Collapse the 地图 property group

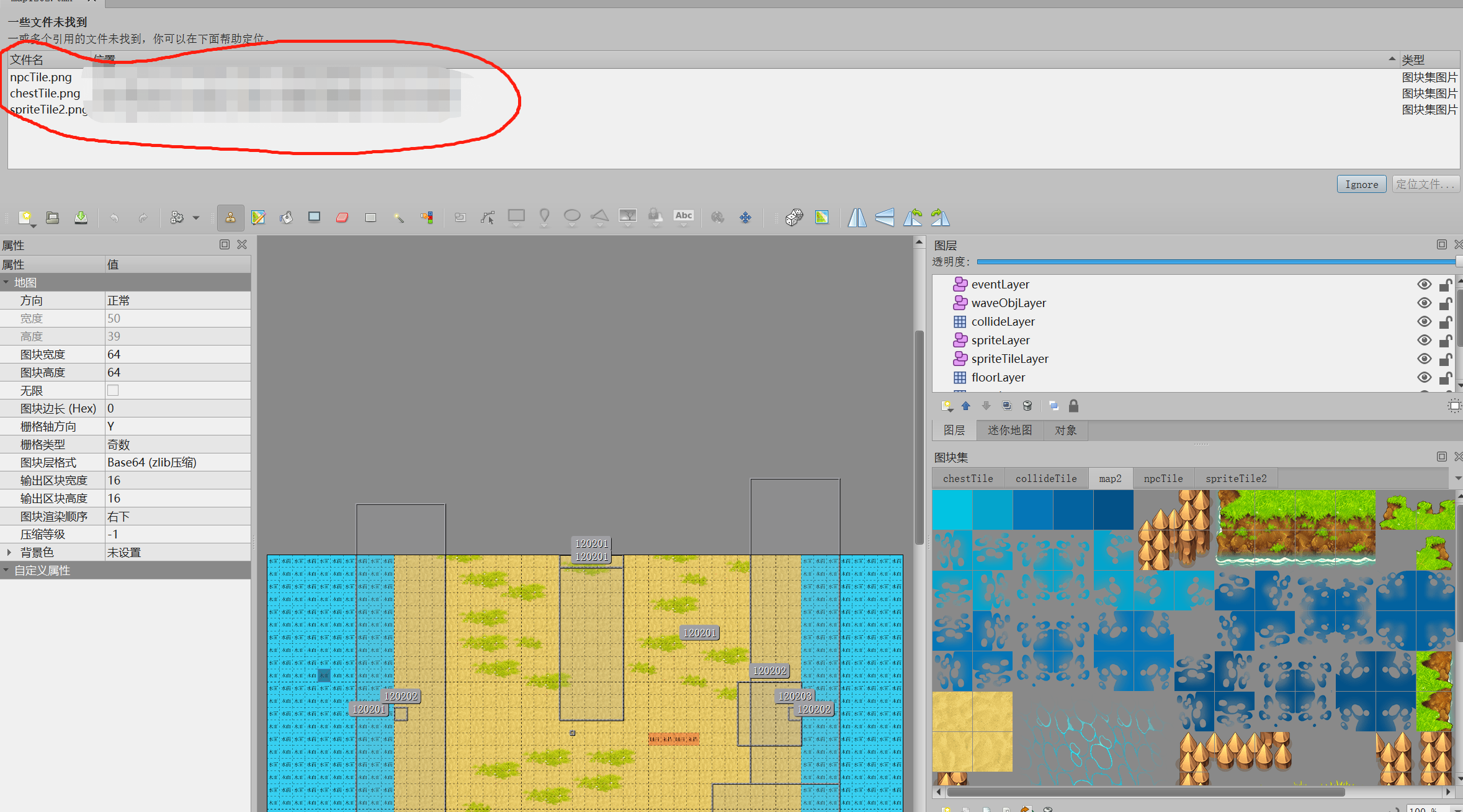tap(6, 282)
